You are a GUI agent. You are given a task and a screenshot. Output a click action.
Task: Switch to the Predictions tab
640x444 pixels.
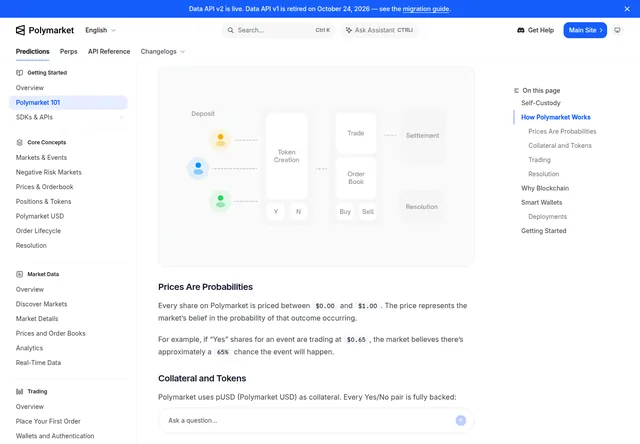coord(33,51)
